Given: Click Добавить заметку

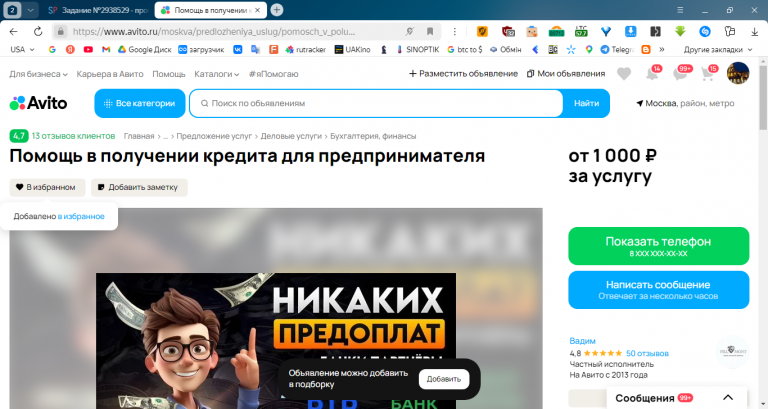Looking at the screenshot, I should pyautogui.click(x=139, y=187).
